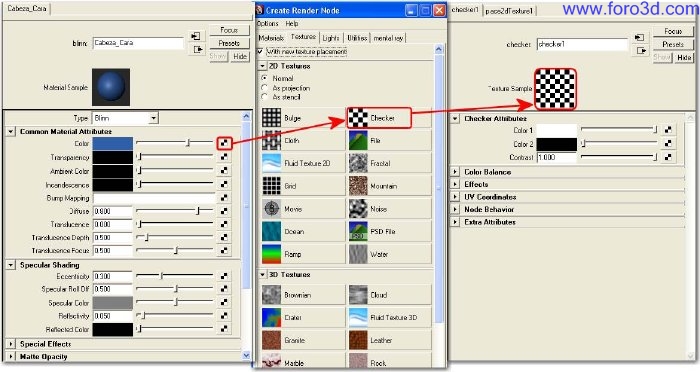Collapse the 2D Textures section
This screenshot has width=700, height=372.
(x=262, y=66)
